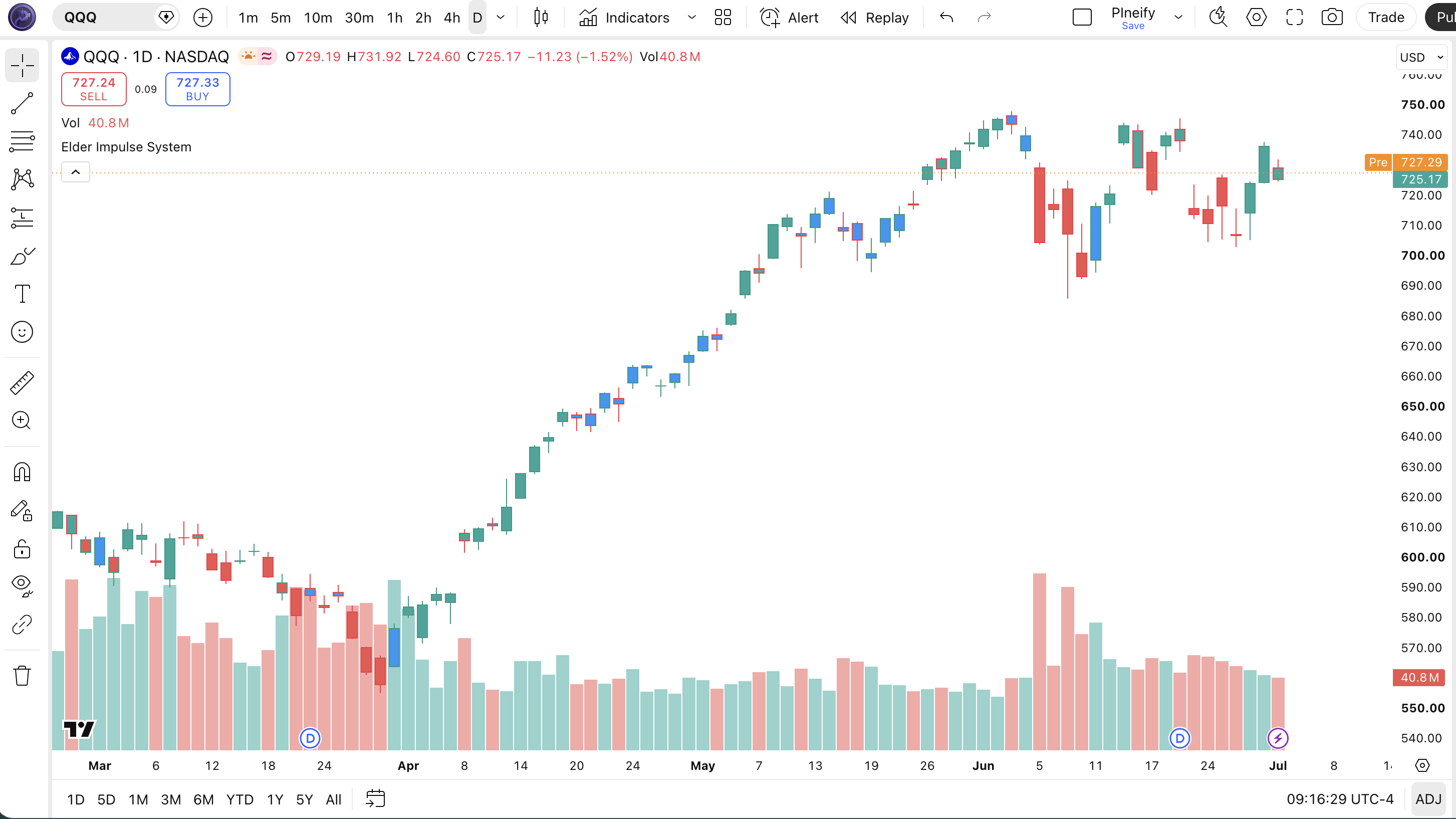
Task: Set date range to 5Y
Action: tap(305, 799)
